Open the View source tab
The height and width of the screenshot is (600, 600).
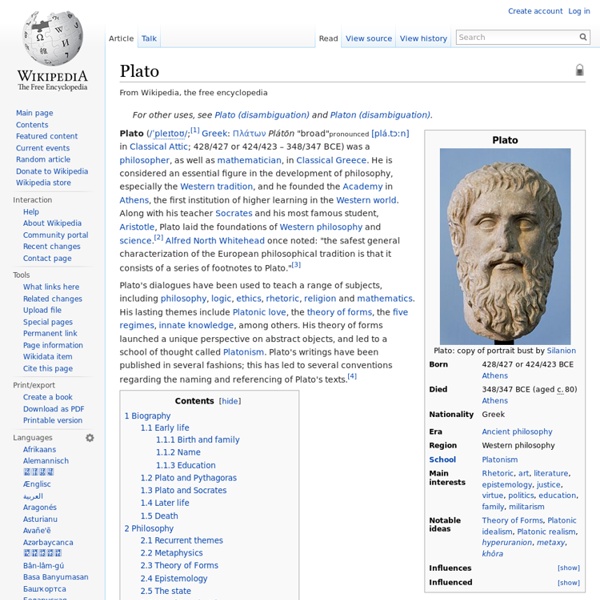pyautogui.click(x=368, y=38)
